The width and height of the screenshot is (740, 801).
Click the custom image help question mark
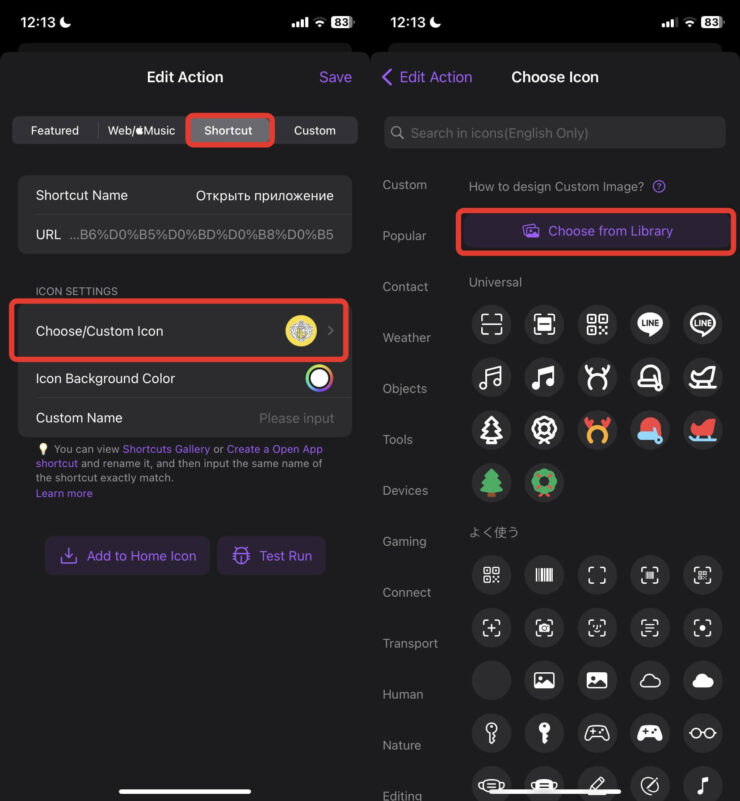659,187
